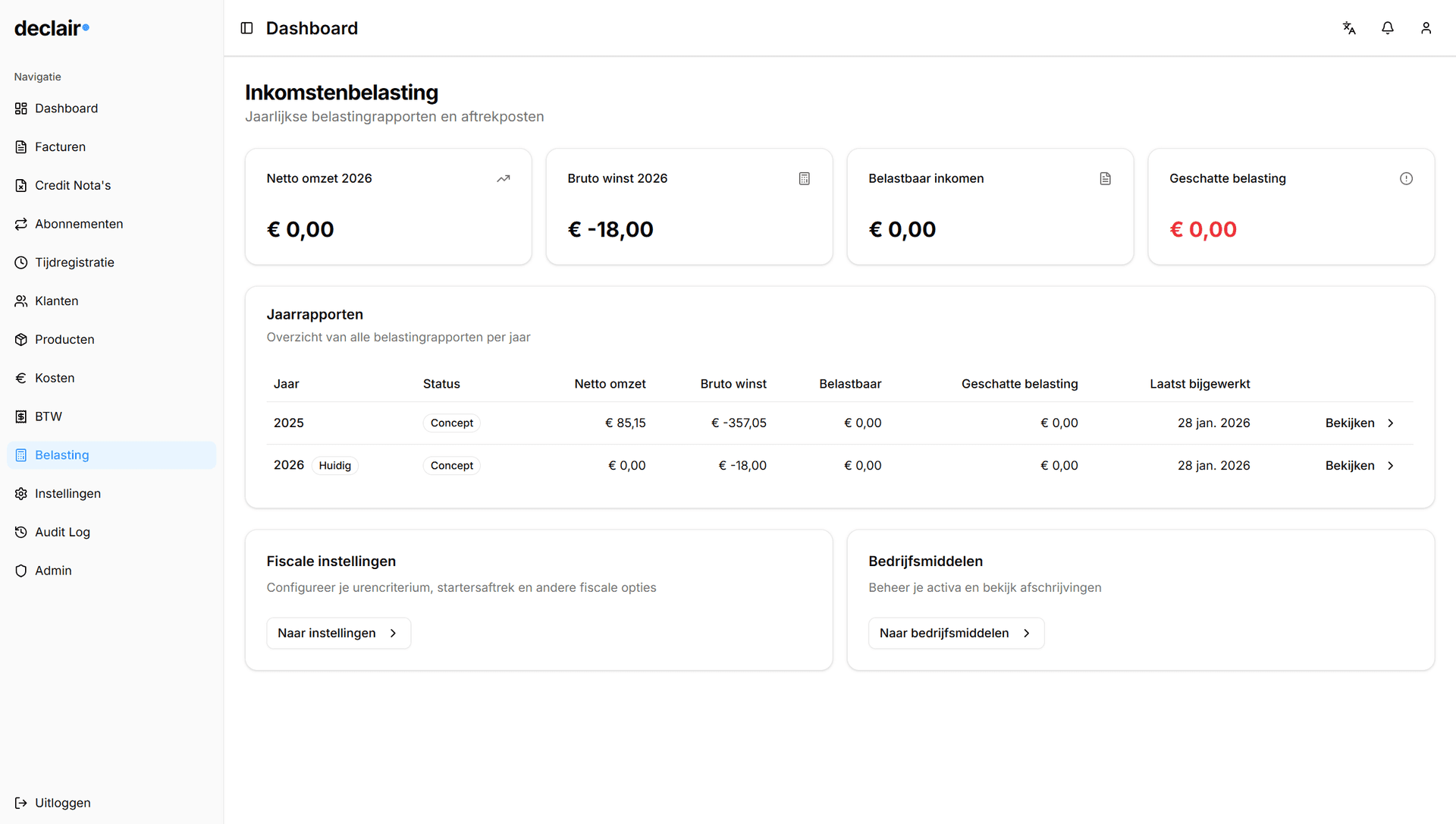Toggle the sidebar panel icon

(246, 28)
